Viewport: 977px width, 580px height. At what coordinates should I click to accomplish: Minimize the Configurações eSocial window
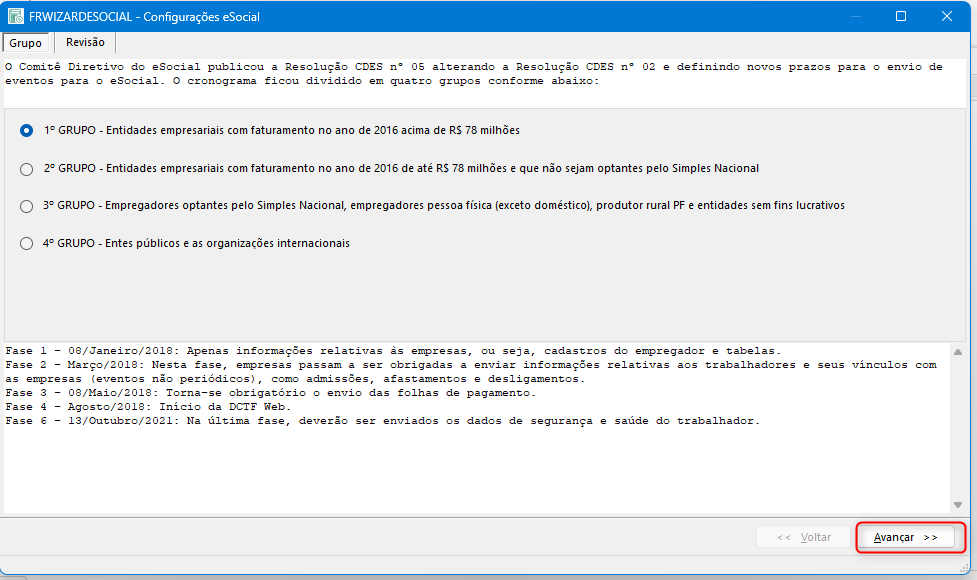(854, 17)
